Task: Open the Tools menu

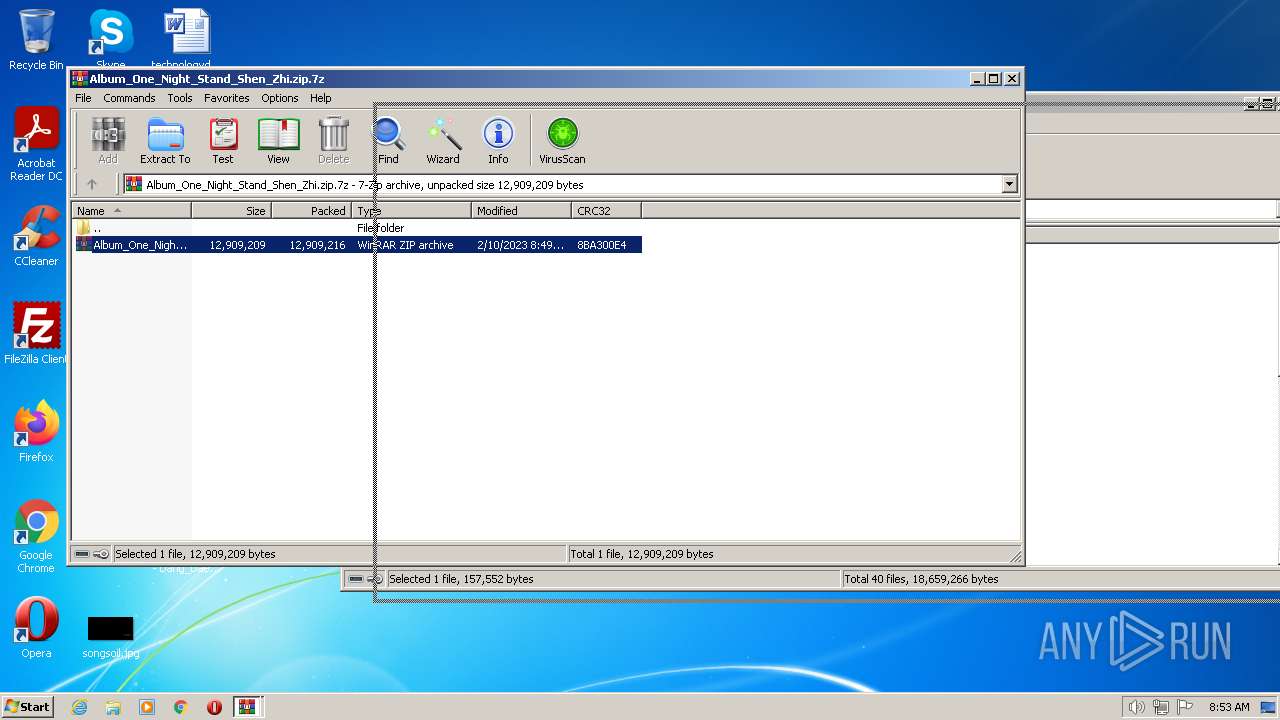Action: 180,98
